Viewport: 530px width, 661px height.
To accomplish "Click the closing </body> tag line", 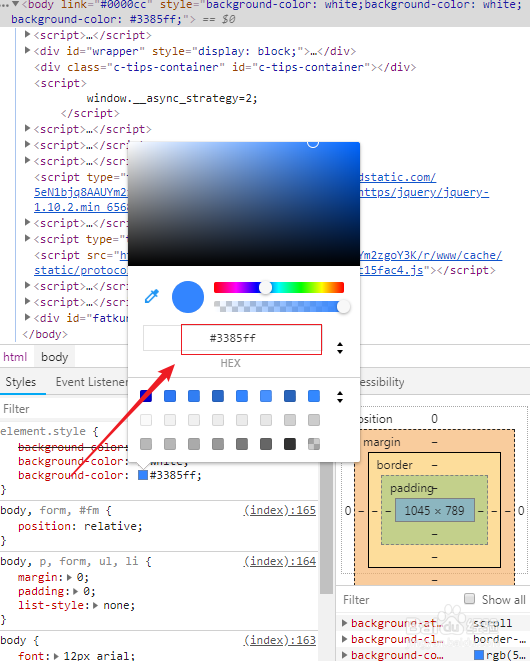I will pyautogui.click(x=45, y=334).
